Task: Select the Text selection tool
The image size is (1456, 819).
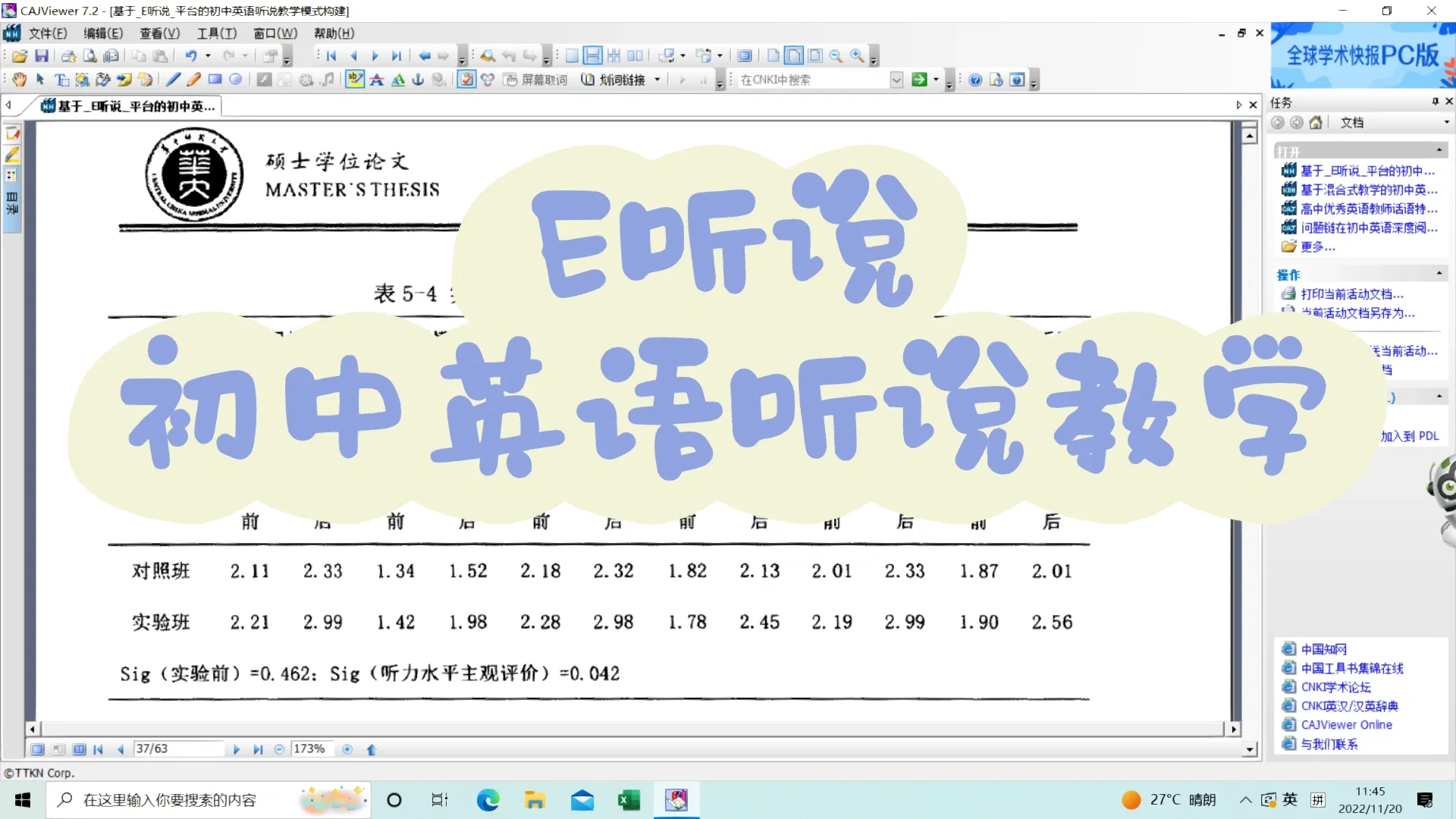Action: click(x=61, y=80)
